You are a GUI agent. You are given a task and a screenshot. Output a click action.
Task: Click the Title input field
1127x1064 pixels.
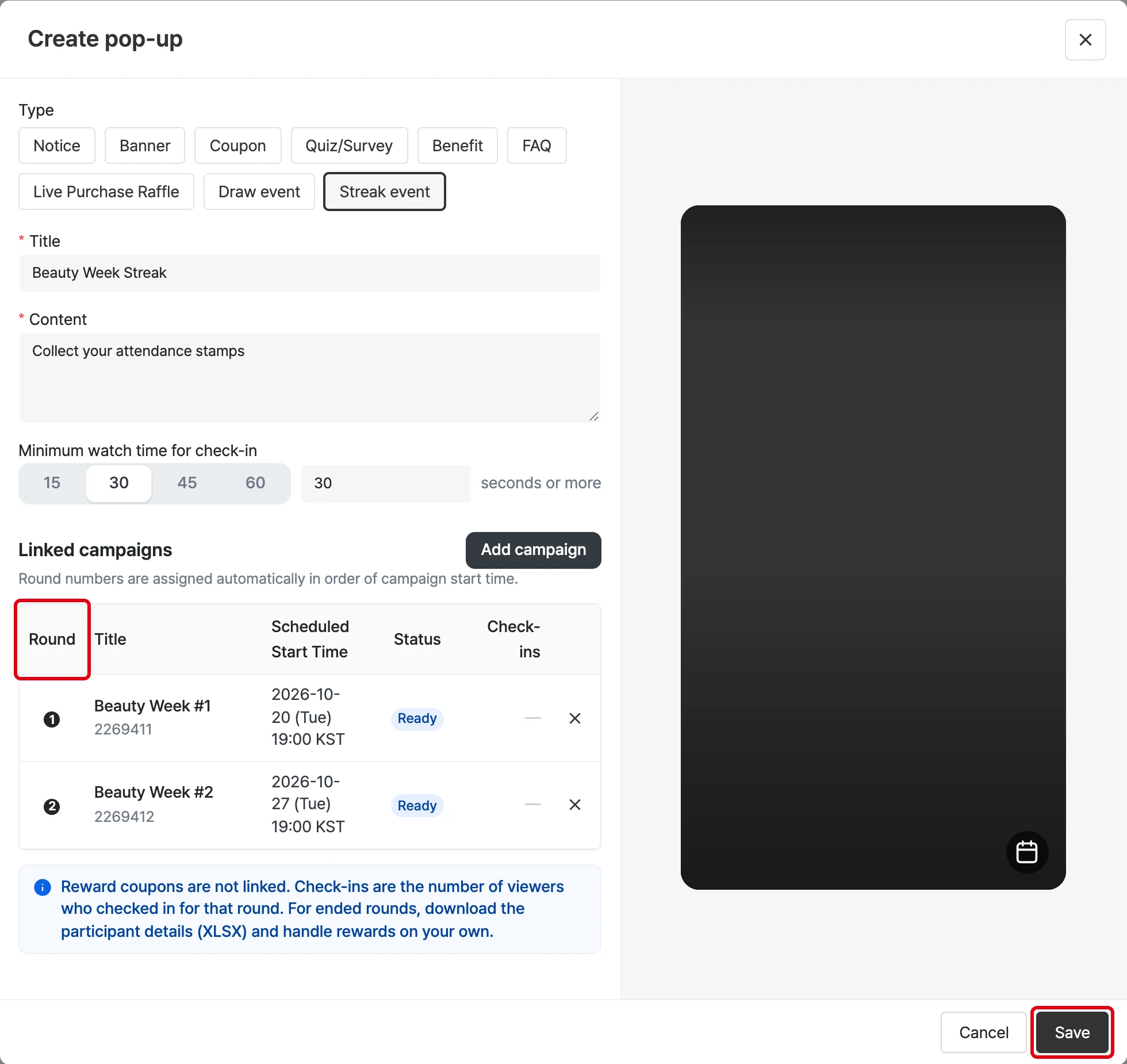(x=309, y=273)
